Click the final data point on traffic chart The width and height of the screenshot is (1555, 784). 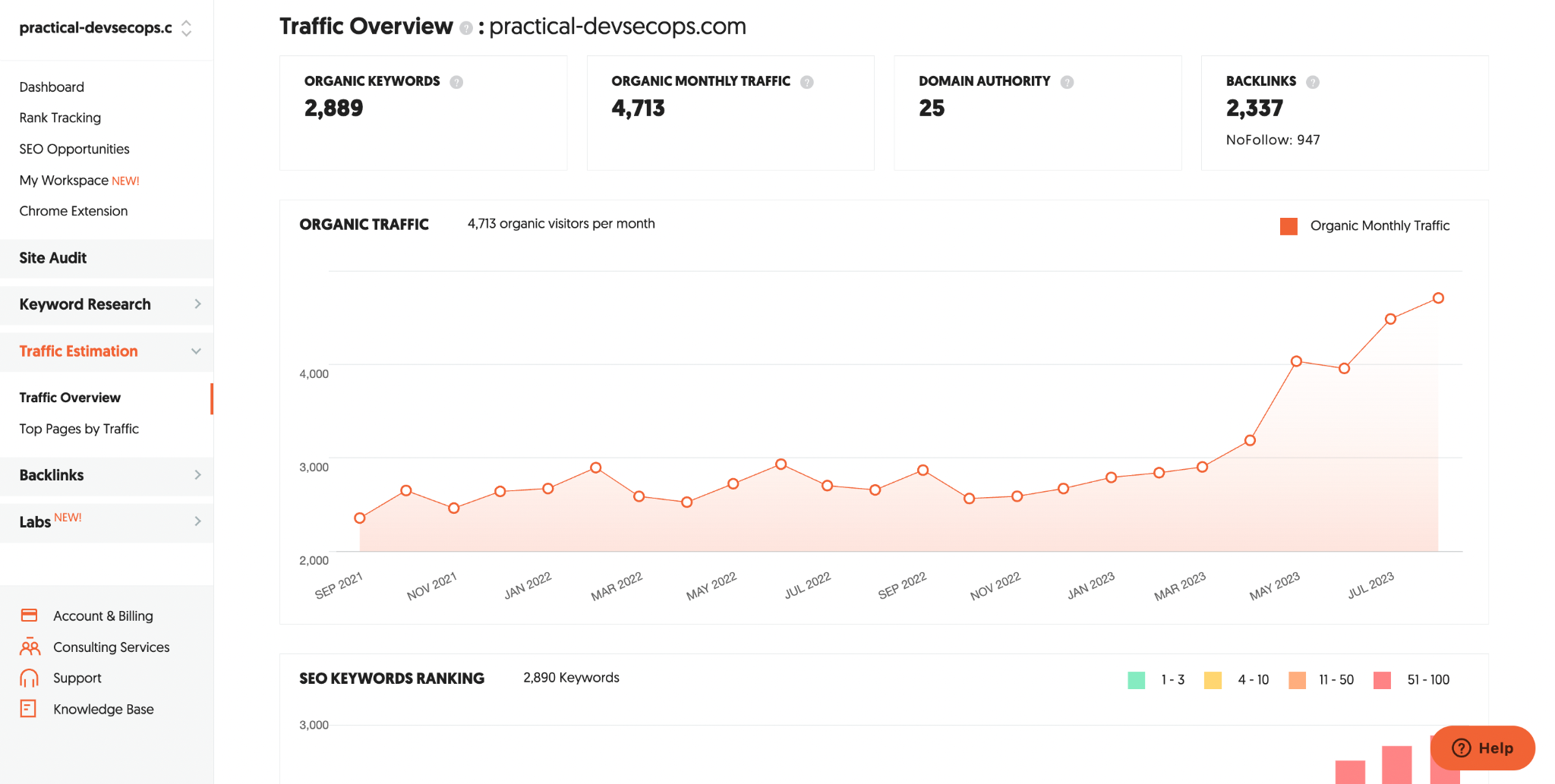click(x=1438, y=298)
